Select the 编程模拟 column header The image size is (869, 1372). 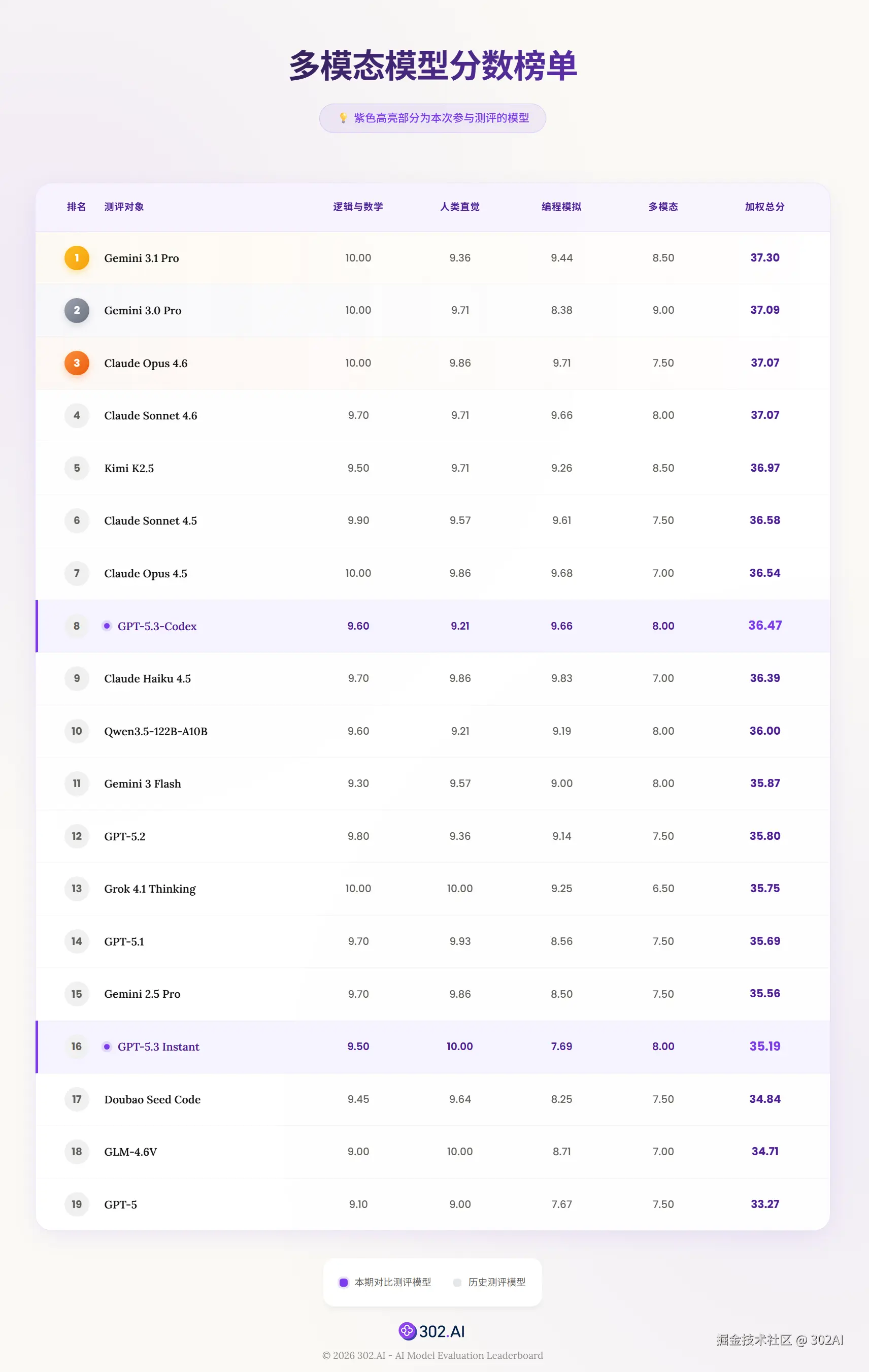pos(561,207)
